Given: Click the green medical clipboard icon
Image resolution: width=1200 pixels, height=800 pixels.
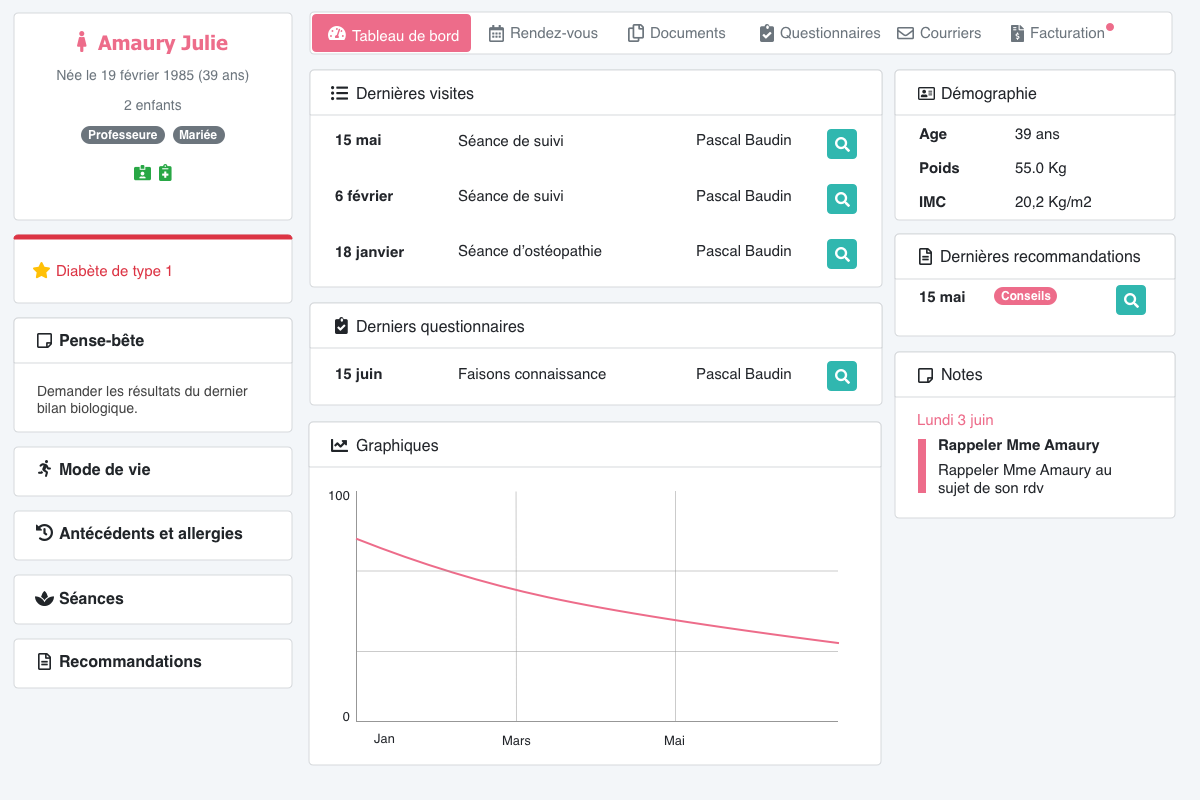Looking at the screenshot, I should point(165,173).
